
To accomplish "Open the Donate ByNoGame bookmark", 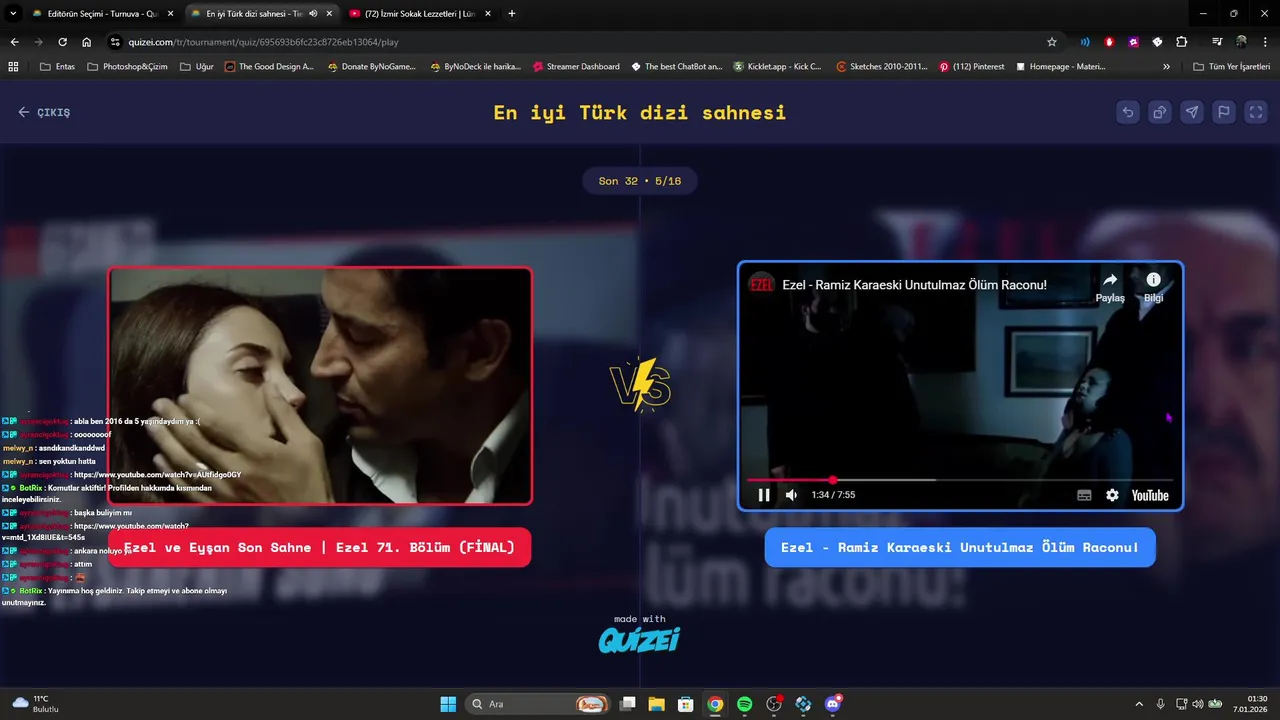I will coord(371,66).
